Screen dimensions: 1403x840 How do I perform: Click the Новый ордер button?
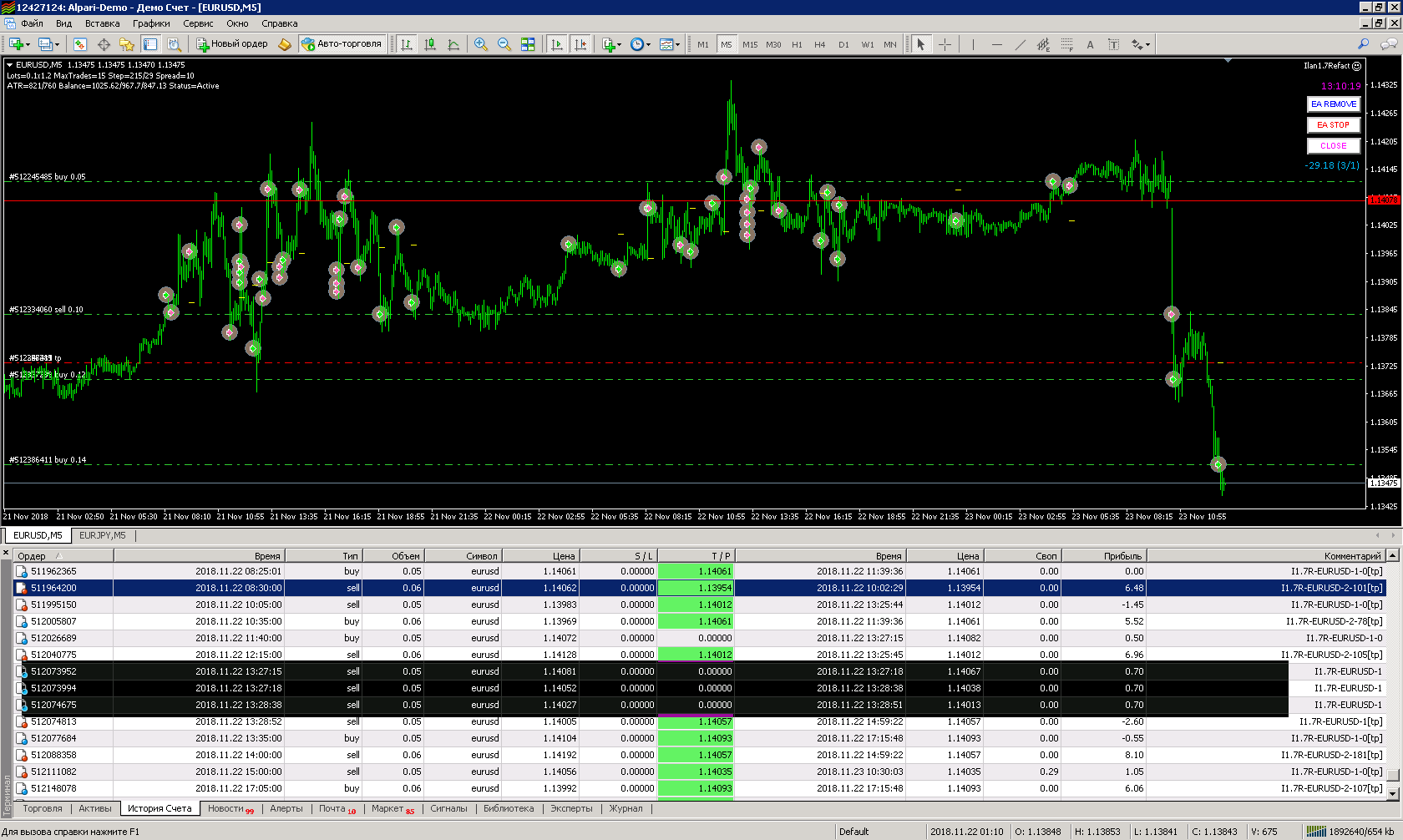coord(232,44)
